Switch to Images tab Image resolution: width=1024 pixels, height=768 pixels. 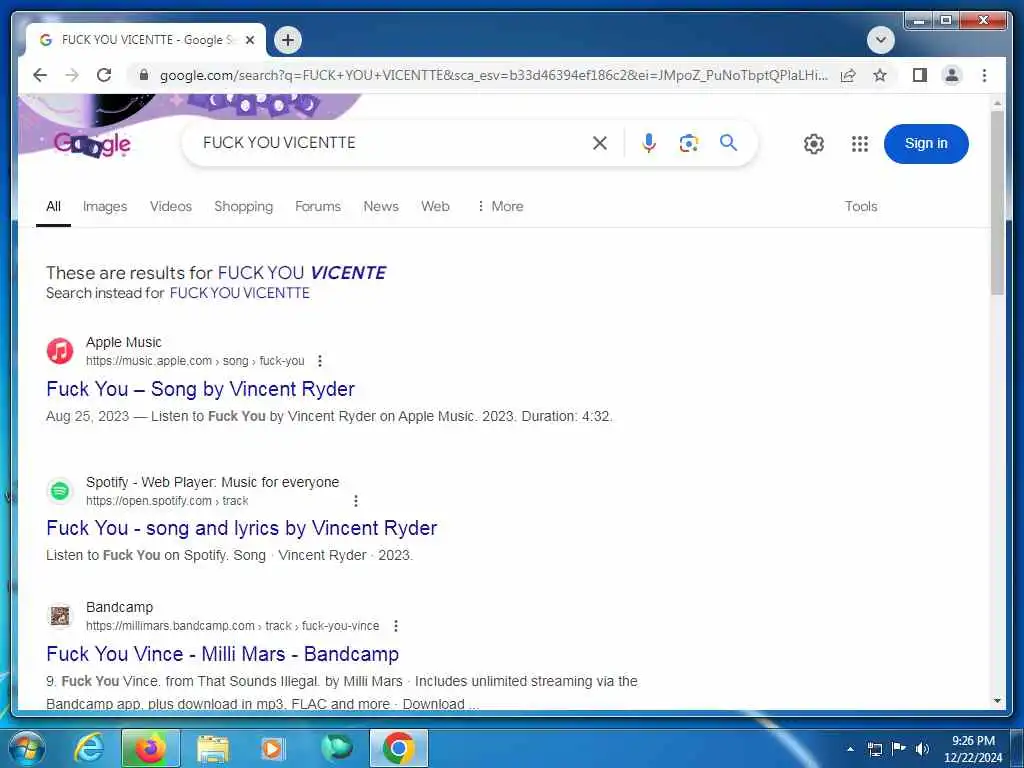click(x=105, y=206)
